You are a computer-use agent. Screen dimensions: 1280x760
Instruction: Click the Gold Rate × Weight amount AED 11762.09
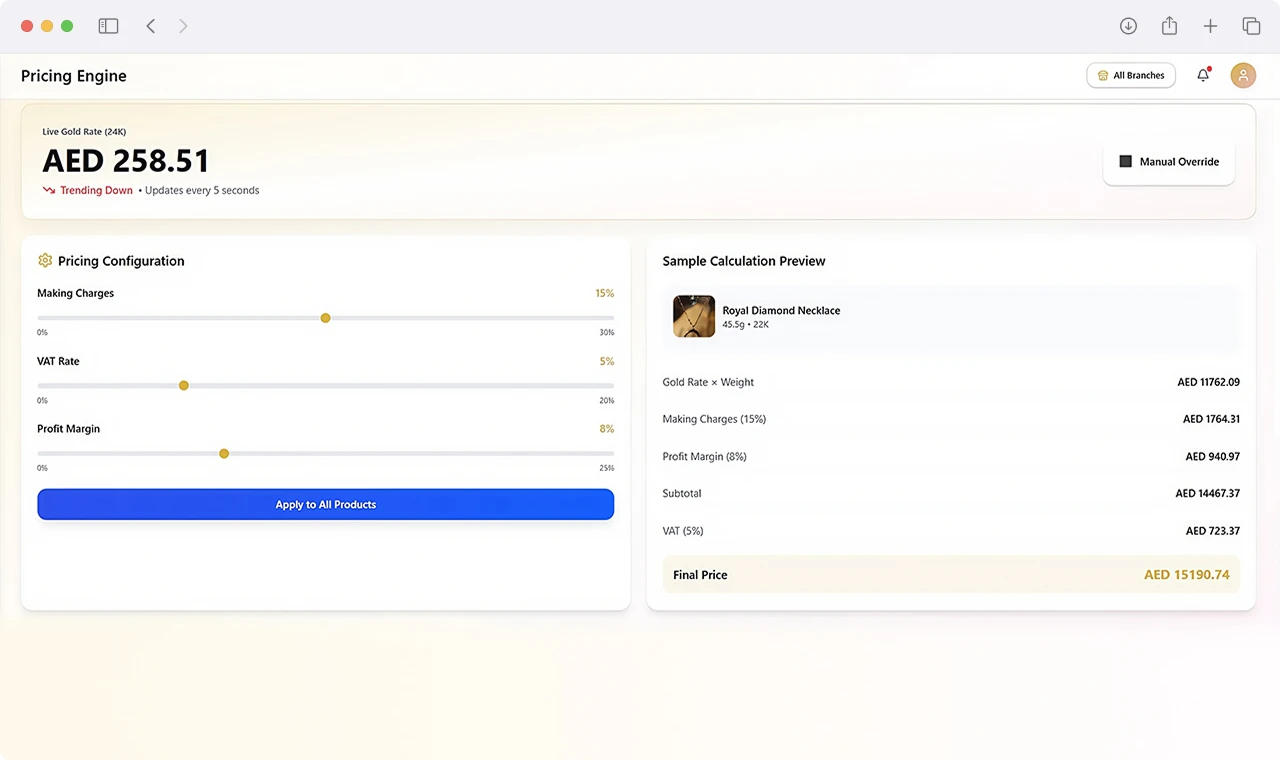(1208, 382)
